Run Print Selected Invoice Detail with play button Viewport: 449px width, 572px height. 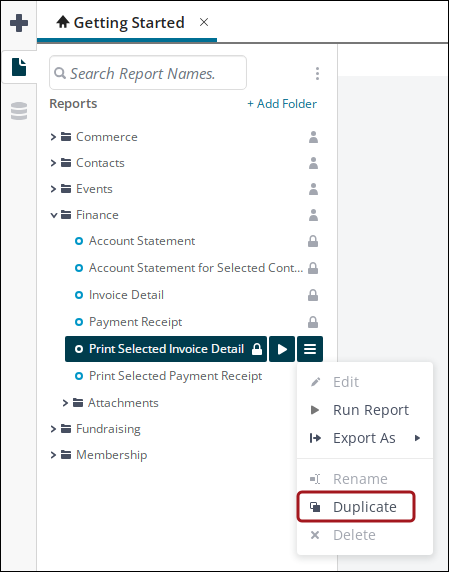coord(282,349)
